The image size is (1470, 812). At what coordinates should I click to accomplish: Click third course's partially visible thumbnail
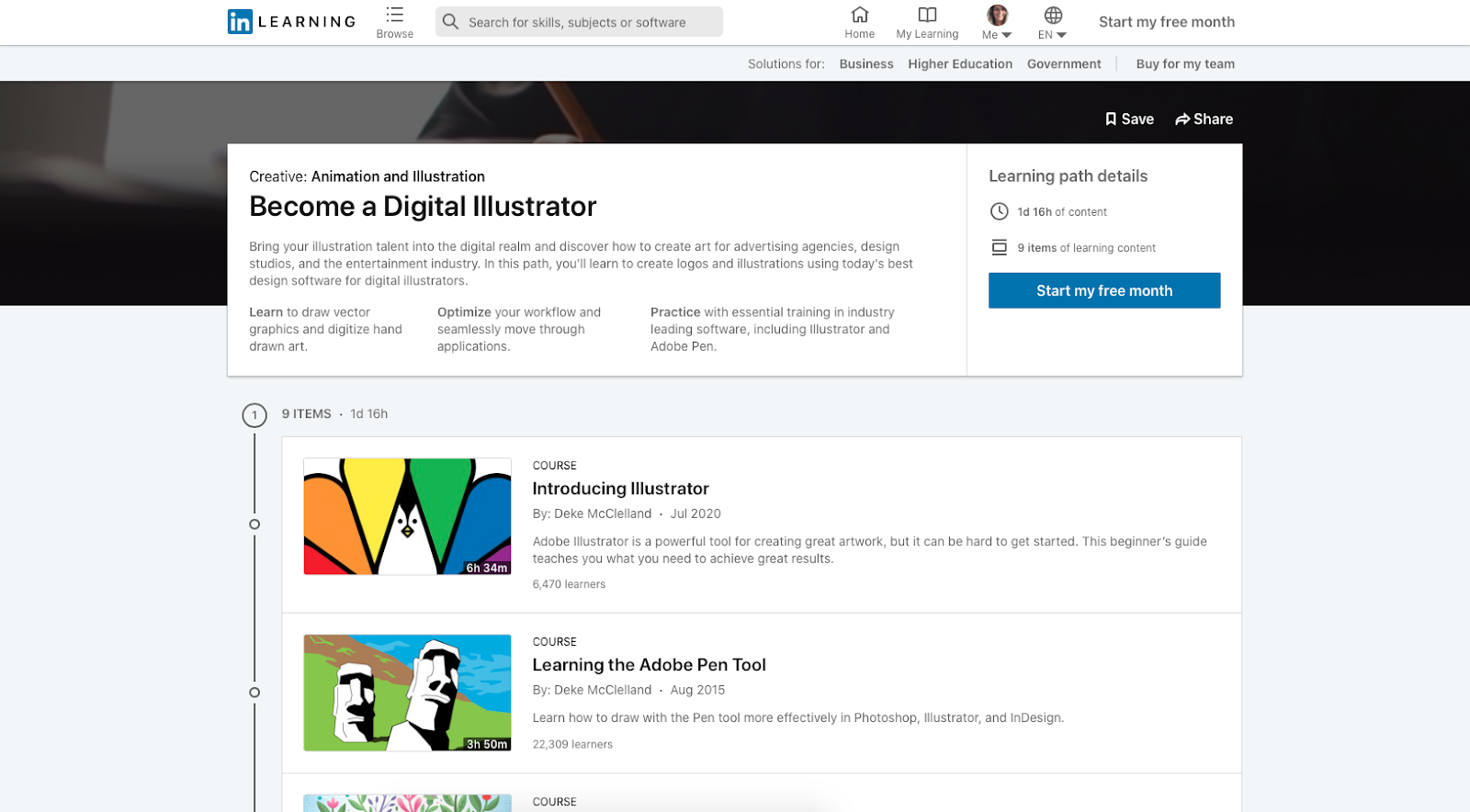[x=407, y=804]
